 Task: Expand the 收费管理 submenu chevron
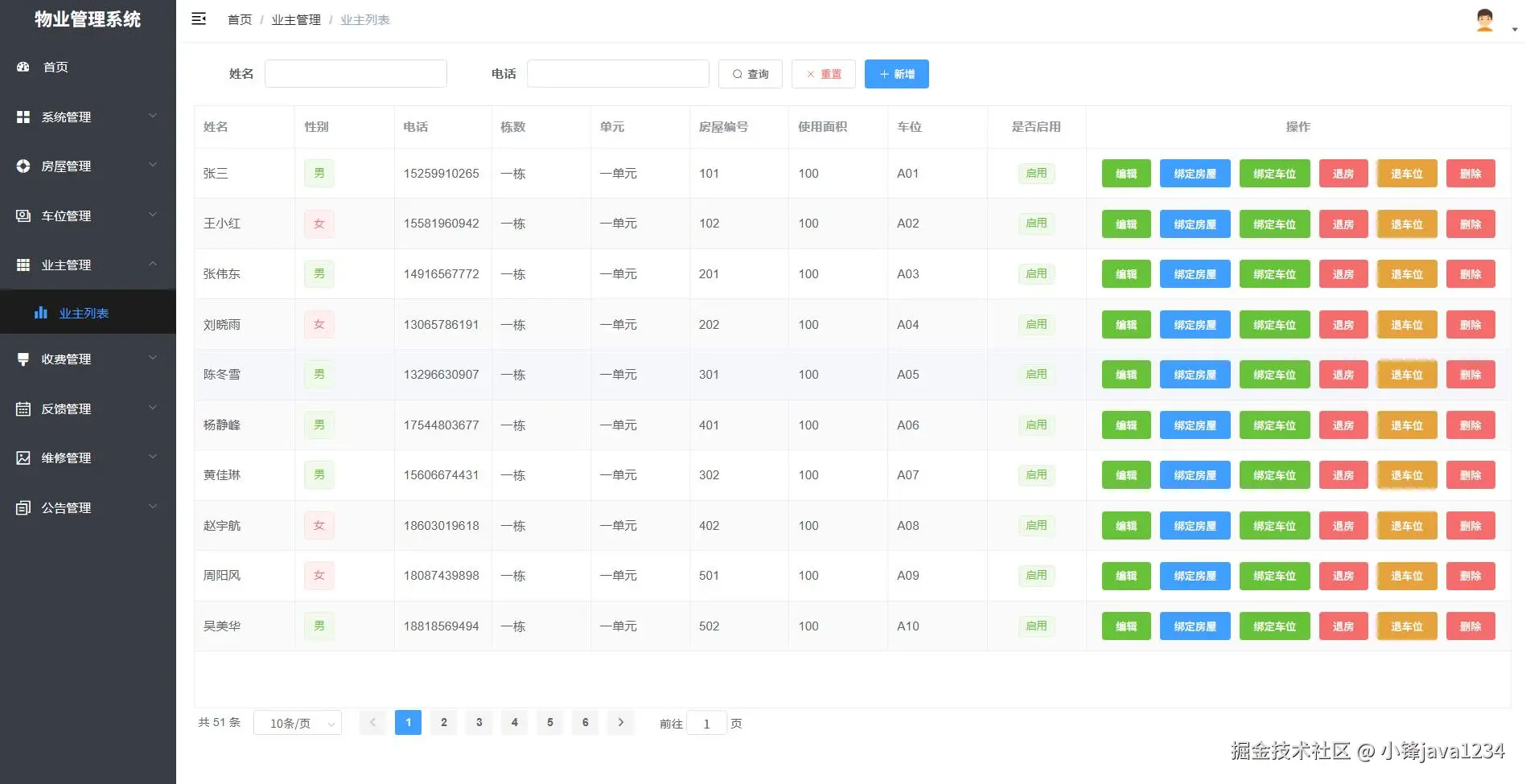(153, 358)
